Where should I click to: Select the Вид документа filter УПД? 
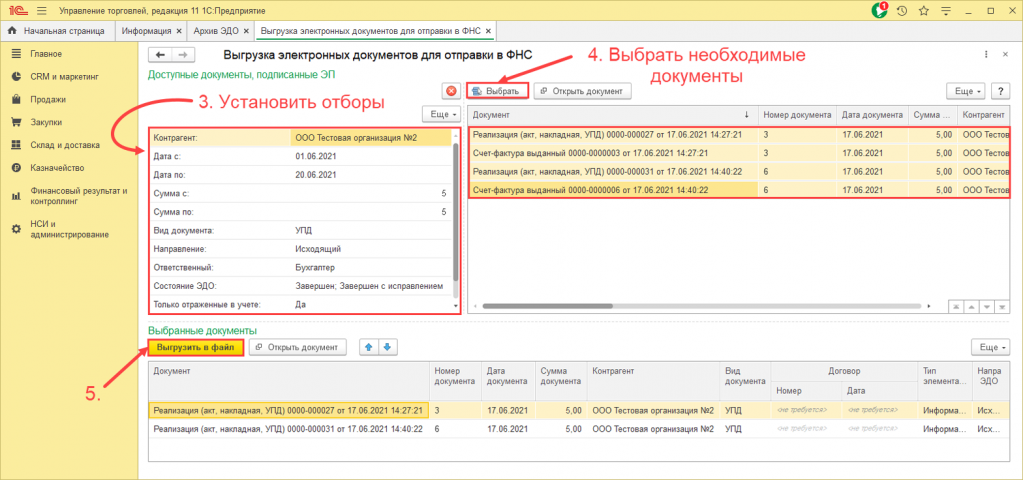point(370,231)
